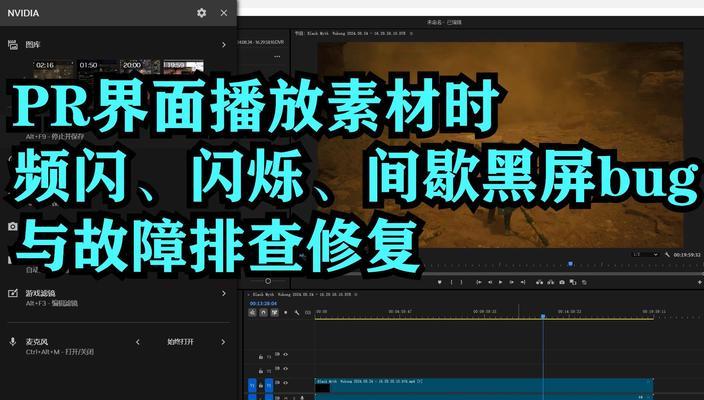Click the Go to In button

click(x=479, y=282)
